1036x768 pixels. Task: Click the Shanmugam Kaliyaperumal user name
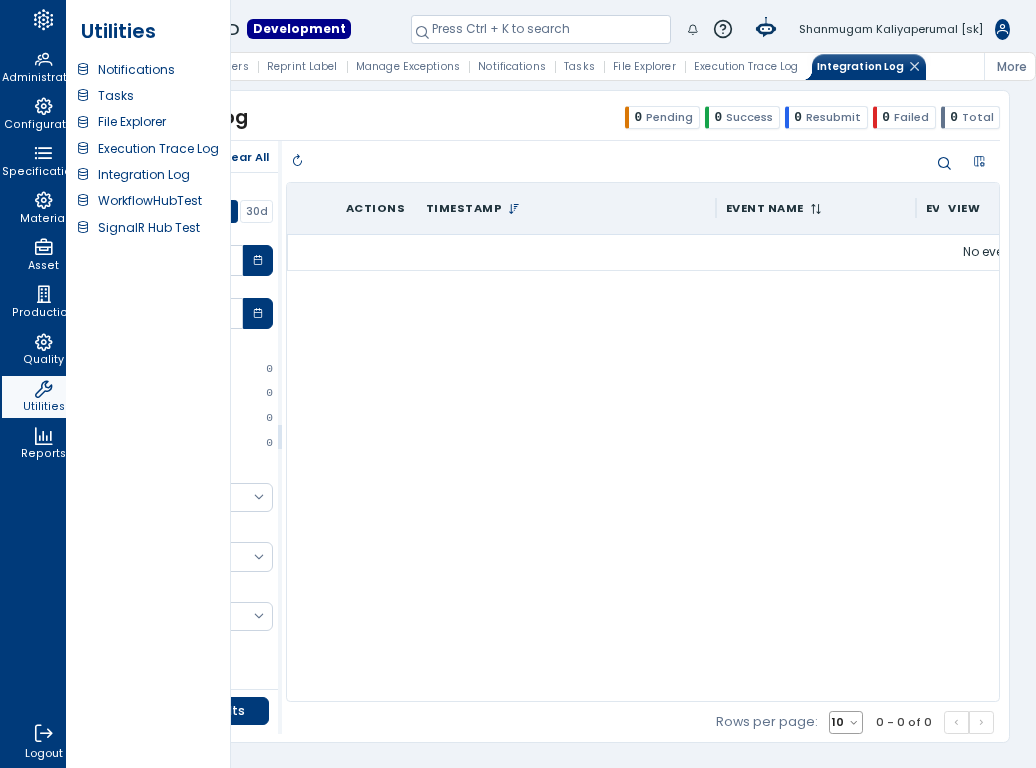click(891, 29)
